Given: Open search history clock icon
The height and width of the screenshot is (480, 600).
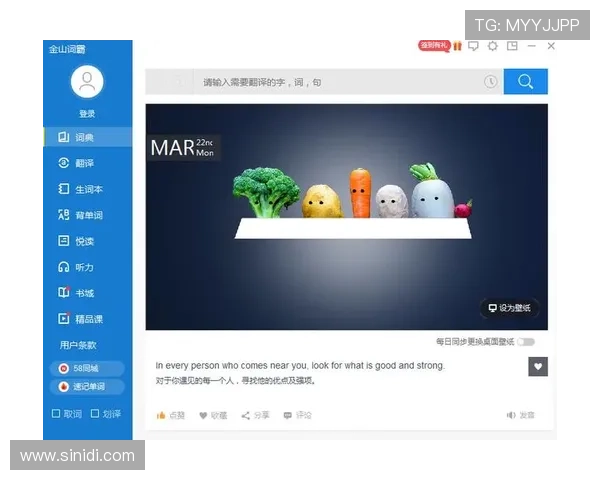Looking at the screenshot, I should tap(490, 82).
